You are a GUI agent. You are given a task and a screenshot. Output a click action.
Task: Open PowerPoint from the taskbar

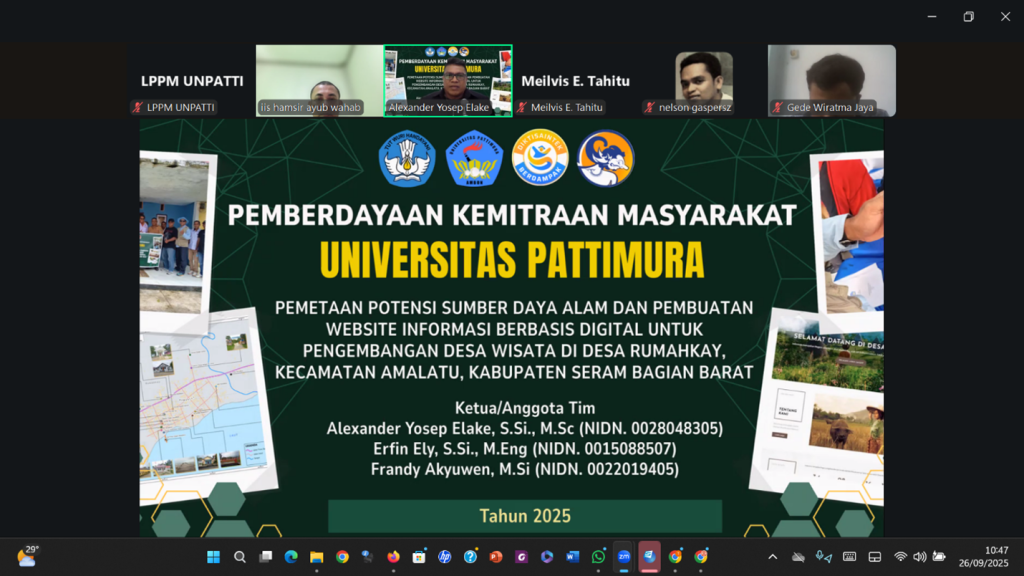496,557
